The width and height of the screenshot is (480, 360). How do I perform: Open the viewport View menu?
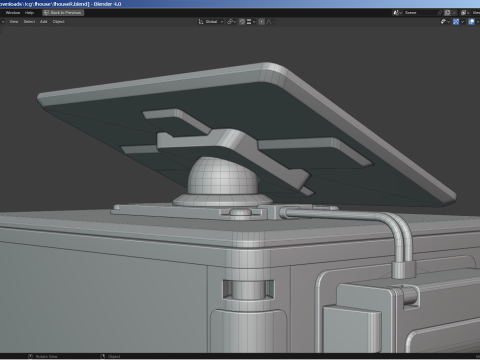(x=14, y=22)
